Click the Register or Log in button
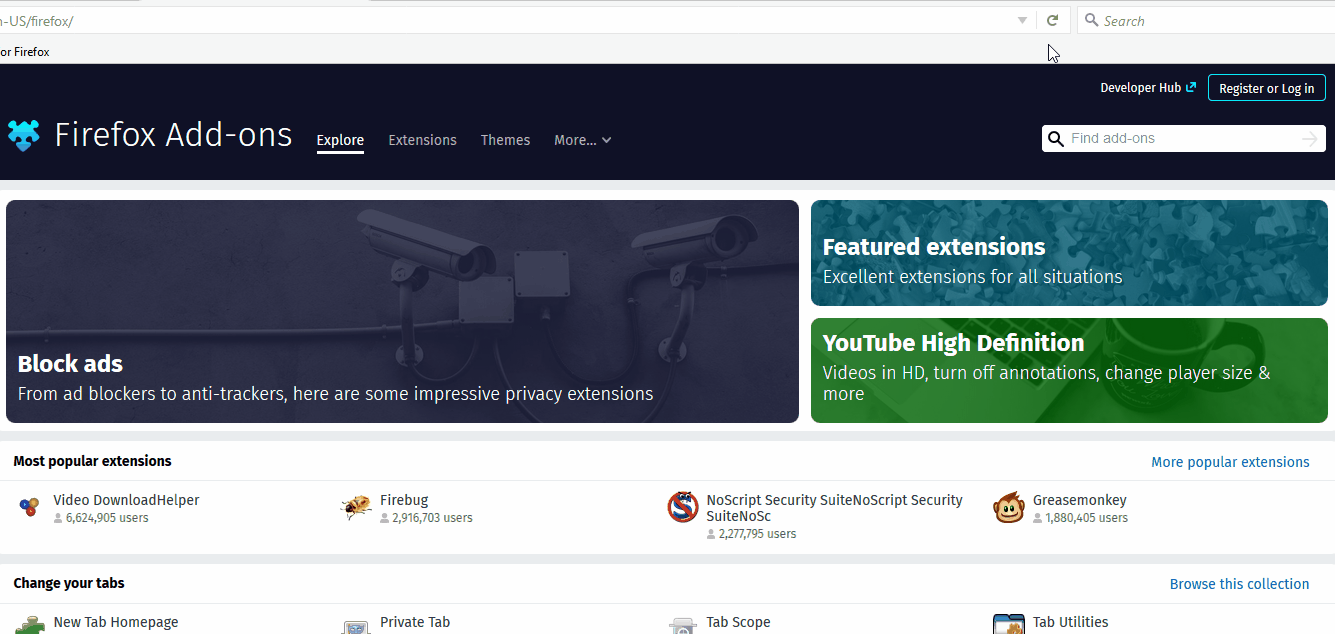The image size is (1335, 634). click(x=1267, y=88)
